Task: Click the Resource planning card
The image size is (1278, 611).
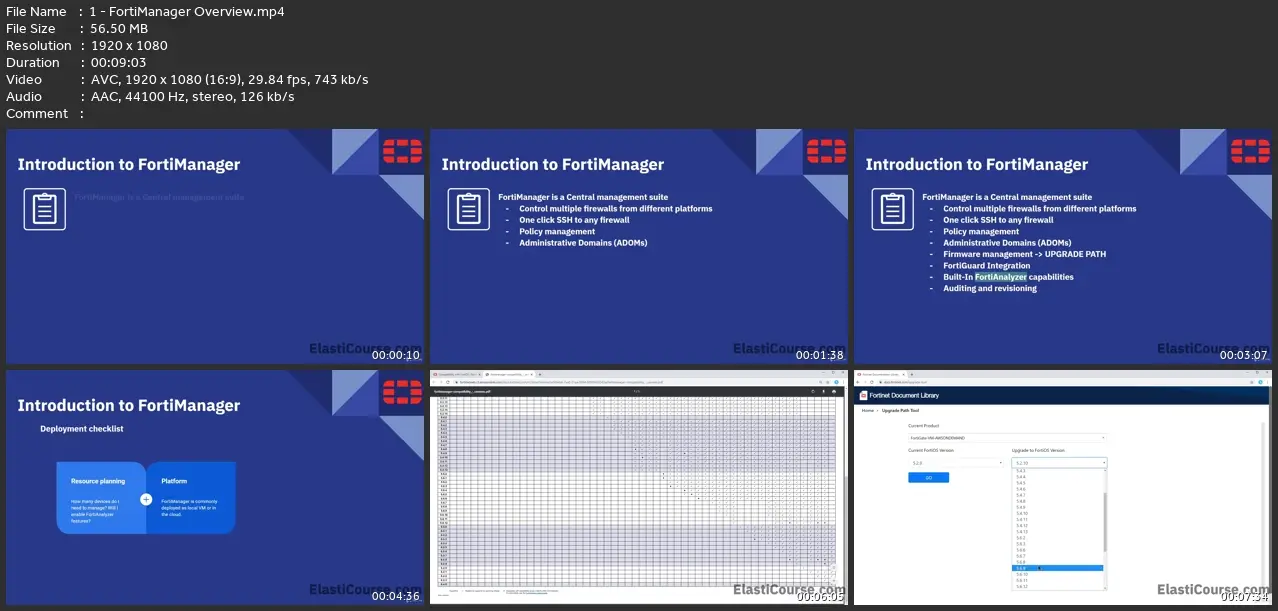Action: [102, 498]
